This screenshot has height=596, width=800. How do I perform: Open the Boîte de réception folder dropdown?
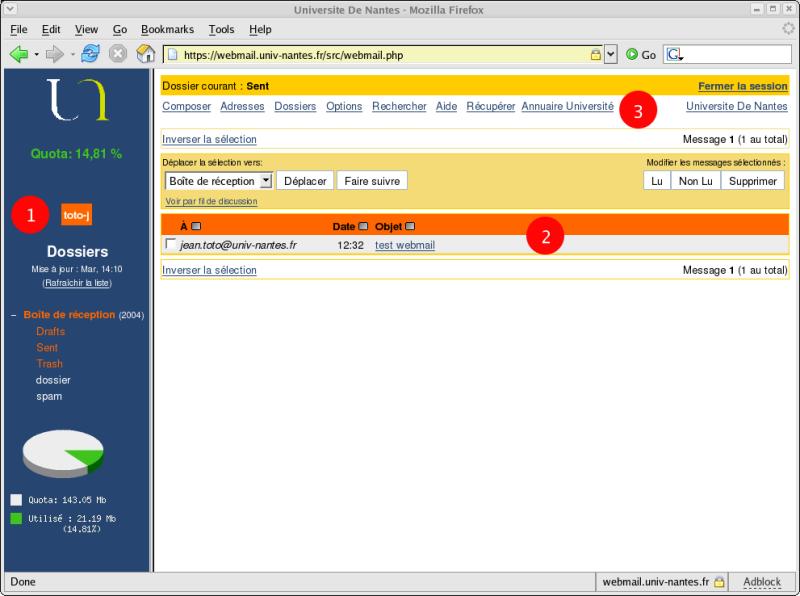[265, 181]
